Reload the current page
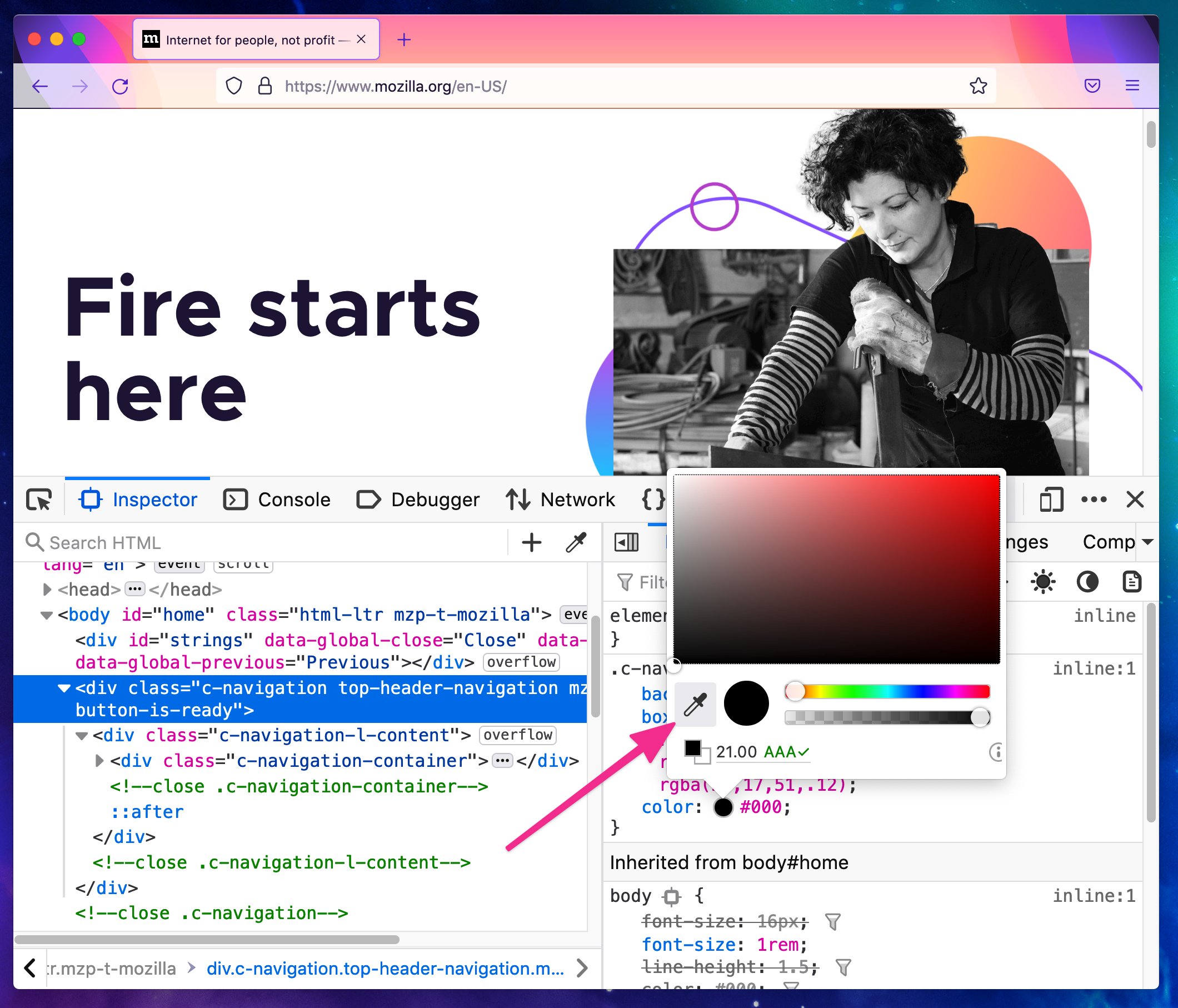1178x1008 pixels. click(x=120, y=87)
